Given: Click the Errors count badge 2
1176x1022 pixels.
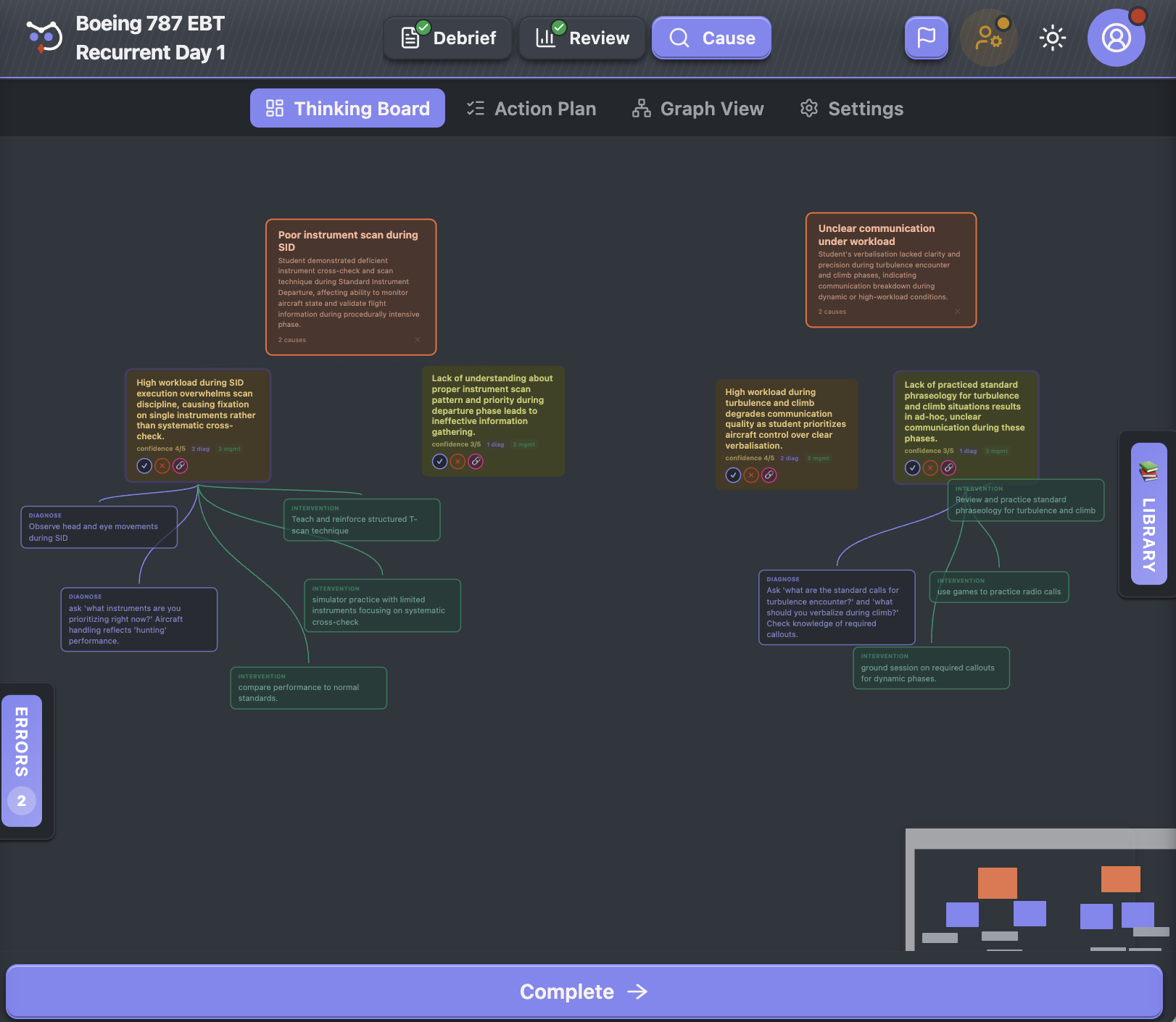Looking at the screenshot, I should [22, 801].
